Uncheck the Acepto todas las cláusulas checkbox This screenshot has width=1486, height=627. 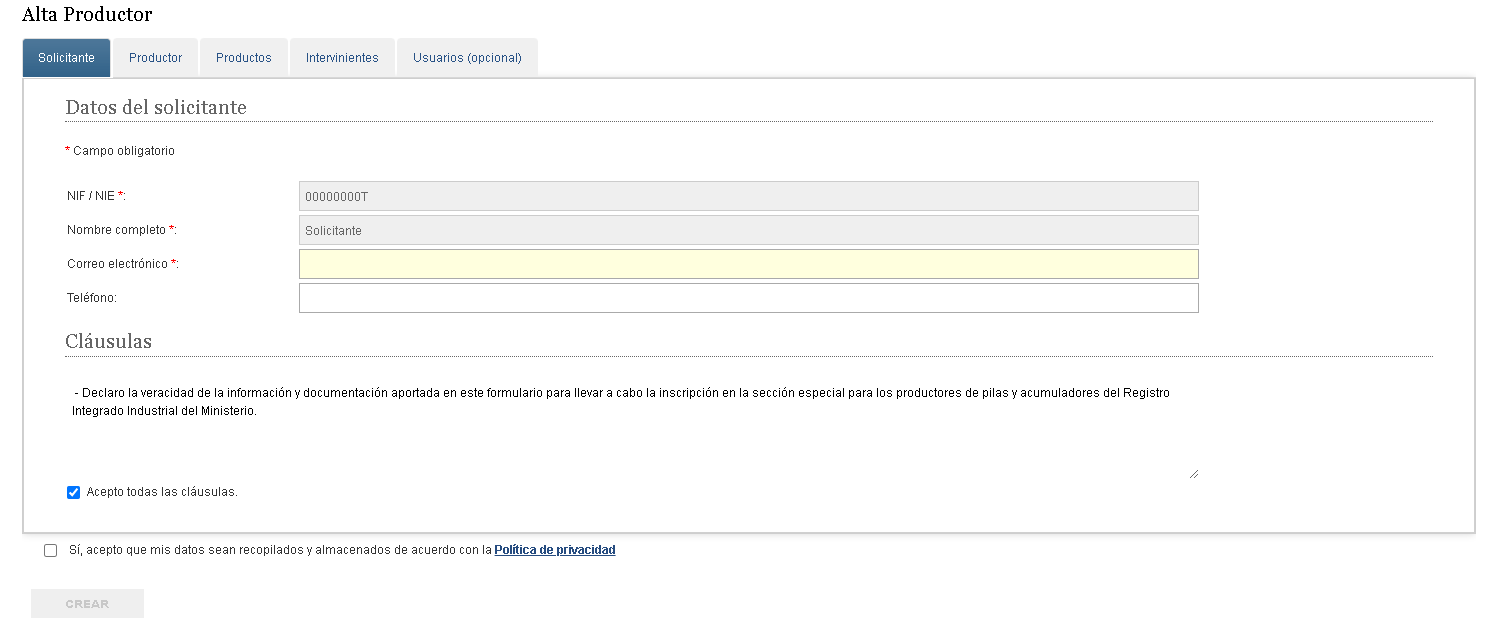coord(73,492)
